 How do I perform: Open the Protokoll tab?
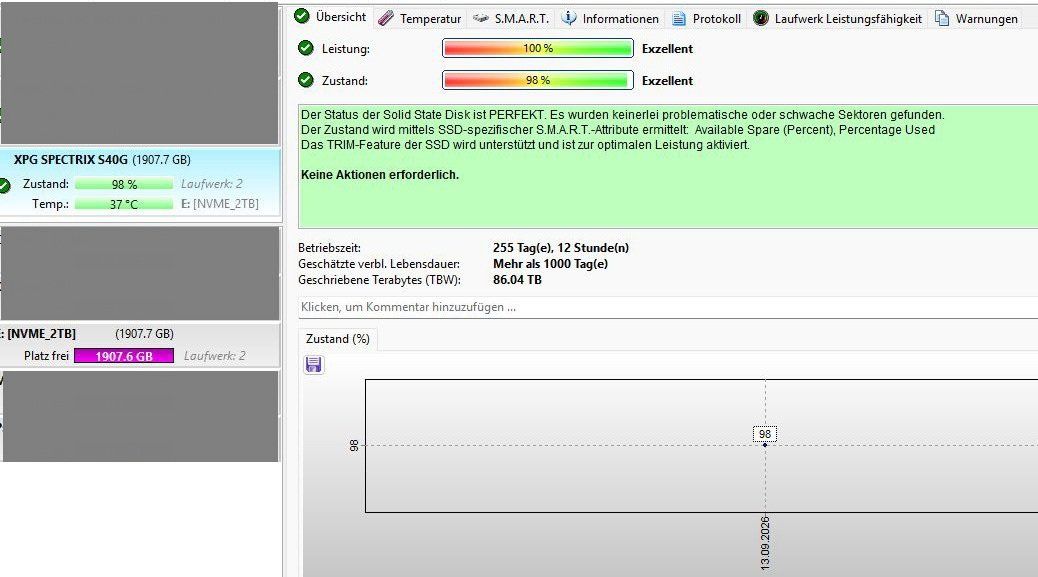point(706,19)
